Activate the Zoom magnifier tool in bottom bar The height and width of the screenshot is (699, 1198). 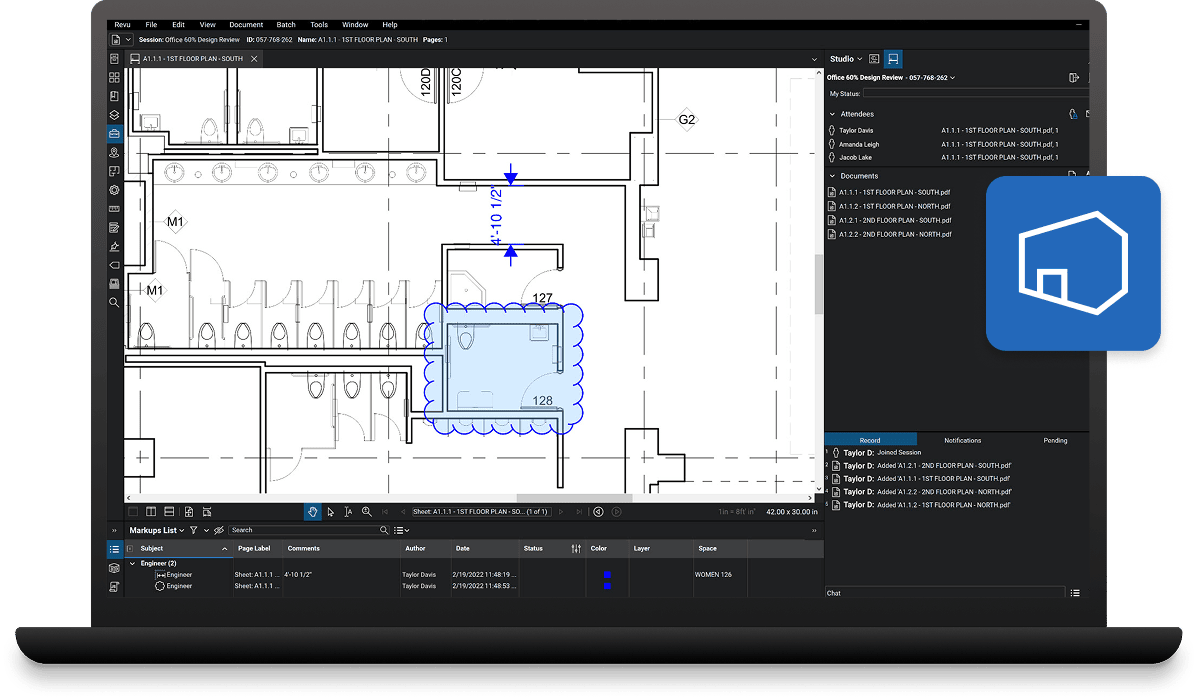tap(366, 511)
